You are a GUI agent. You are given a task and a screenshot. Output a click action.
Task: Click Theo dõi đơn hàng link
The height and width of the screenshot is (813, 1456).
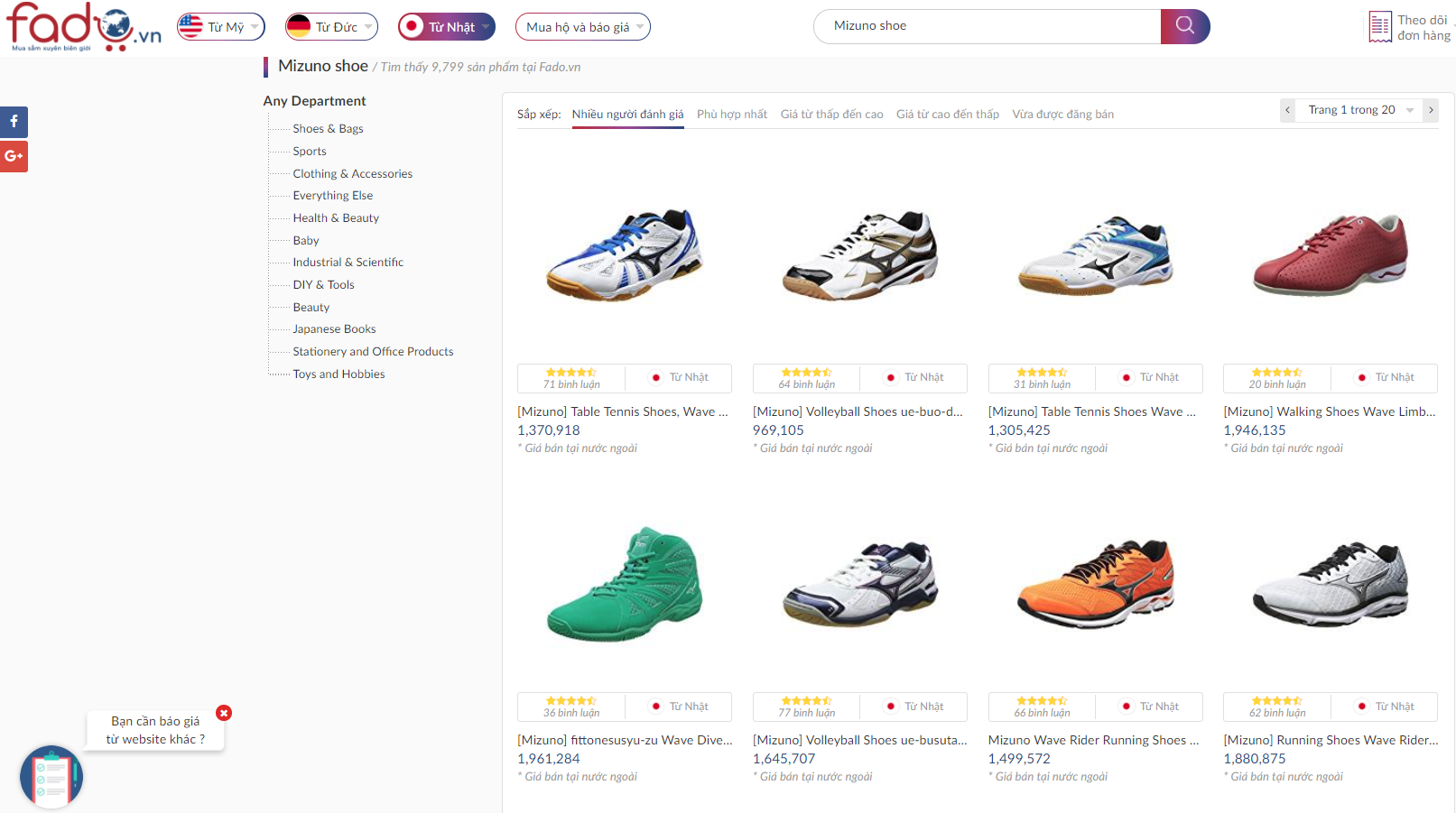[x=1424, y=28]
